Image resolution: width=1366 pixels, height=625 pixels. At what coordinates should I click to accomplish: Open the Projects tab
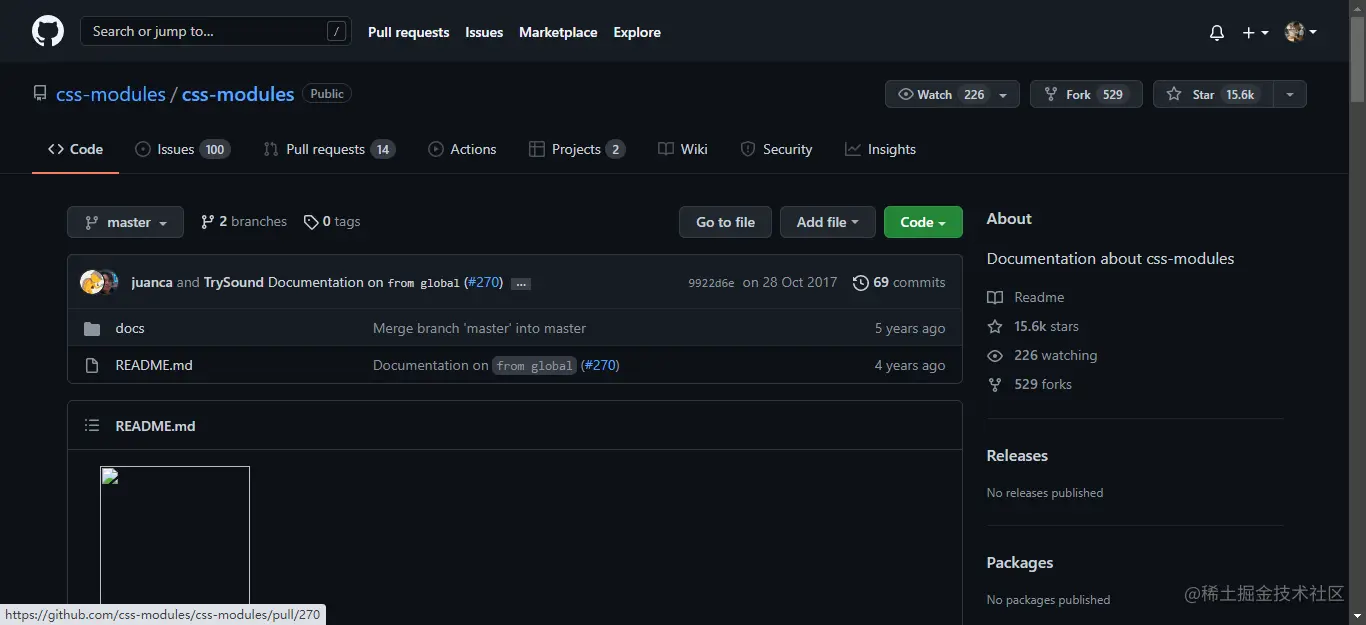click(577, 149)
